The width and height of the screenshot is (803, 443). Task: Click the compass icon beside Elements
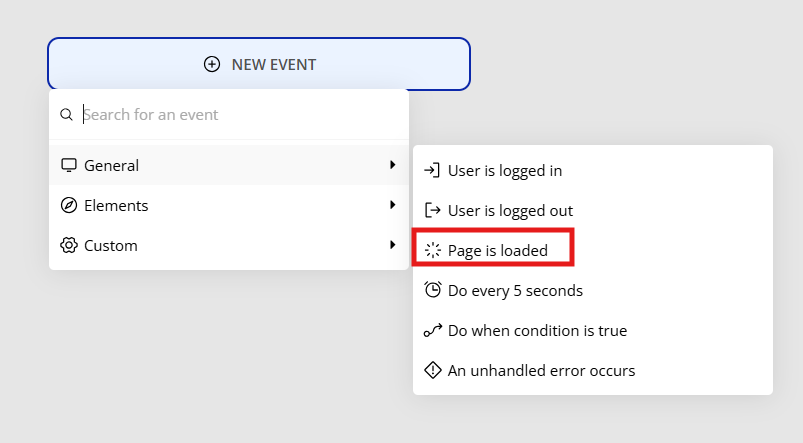coord(69,205)
